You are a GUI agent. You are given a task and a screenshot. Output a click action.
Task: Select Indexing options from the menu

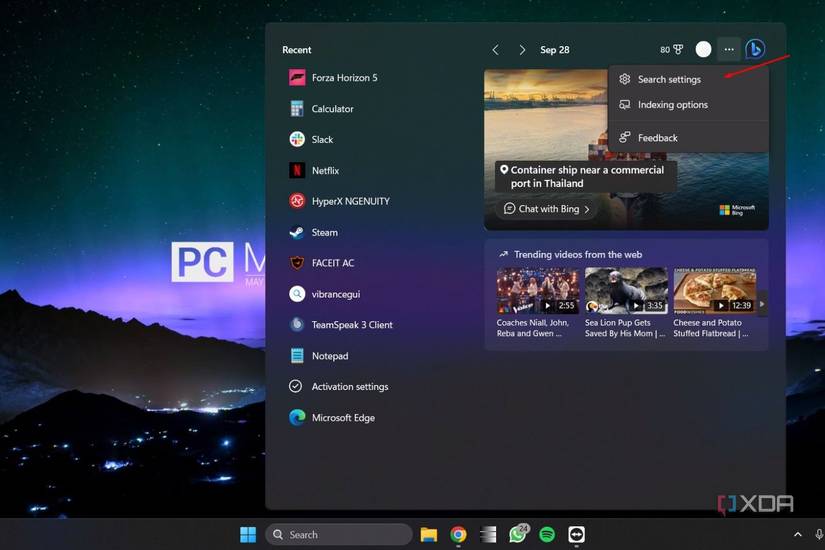click(x=688, y=105)
